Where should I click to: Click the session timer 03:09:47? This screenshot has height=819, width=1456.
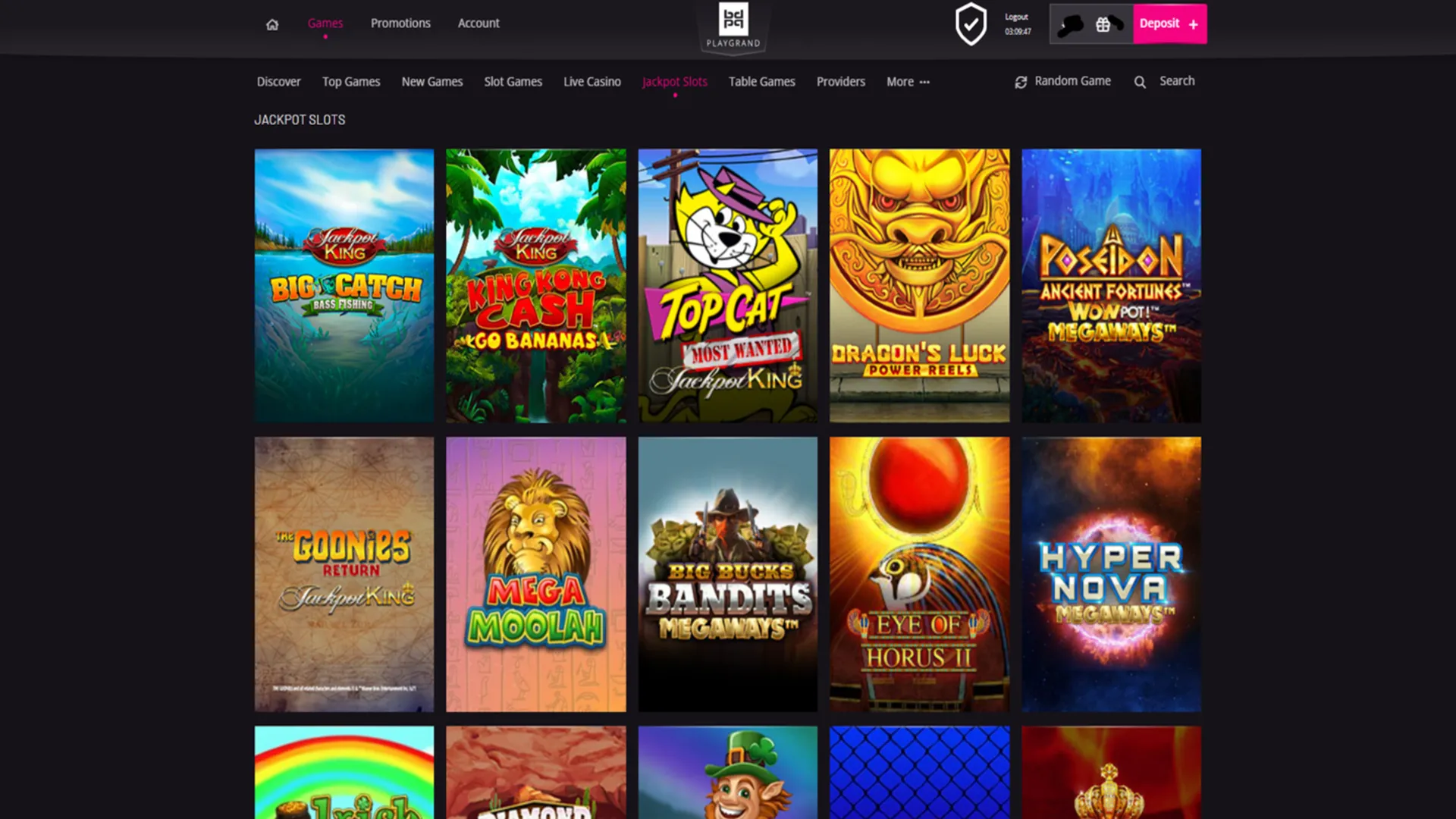click(1018, 32)
